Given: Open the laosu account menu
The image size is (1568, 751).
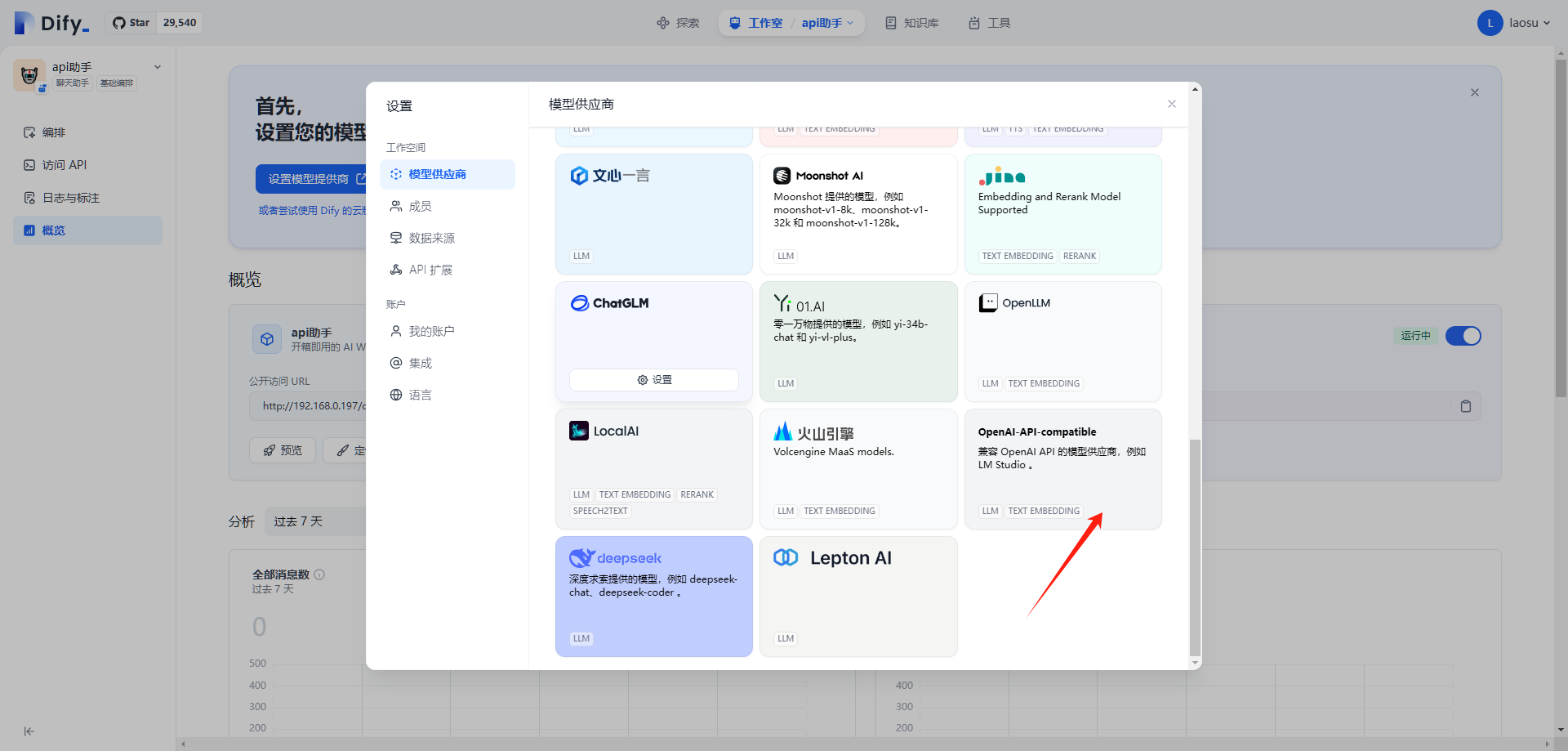Looking at the screenshot, I should tap(1529, 23).
